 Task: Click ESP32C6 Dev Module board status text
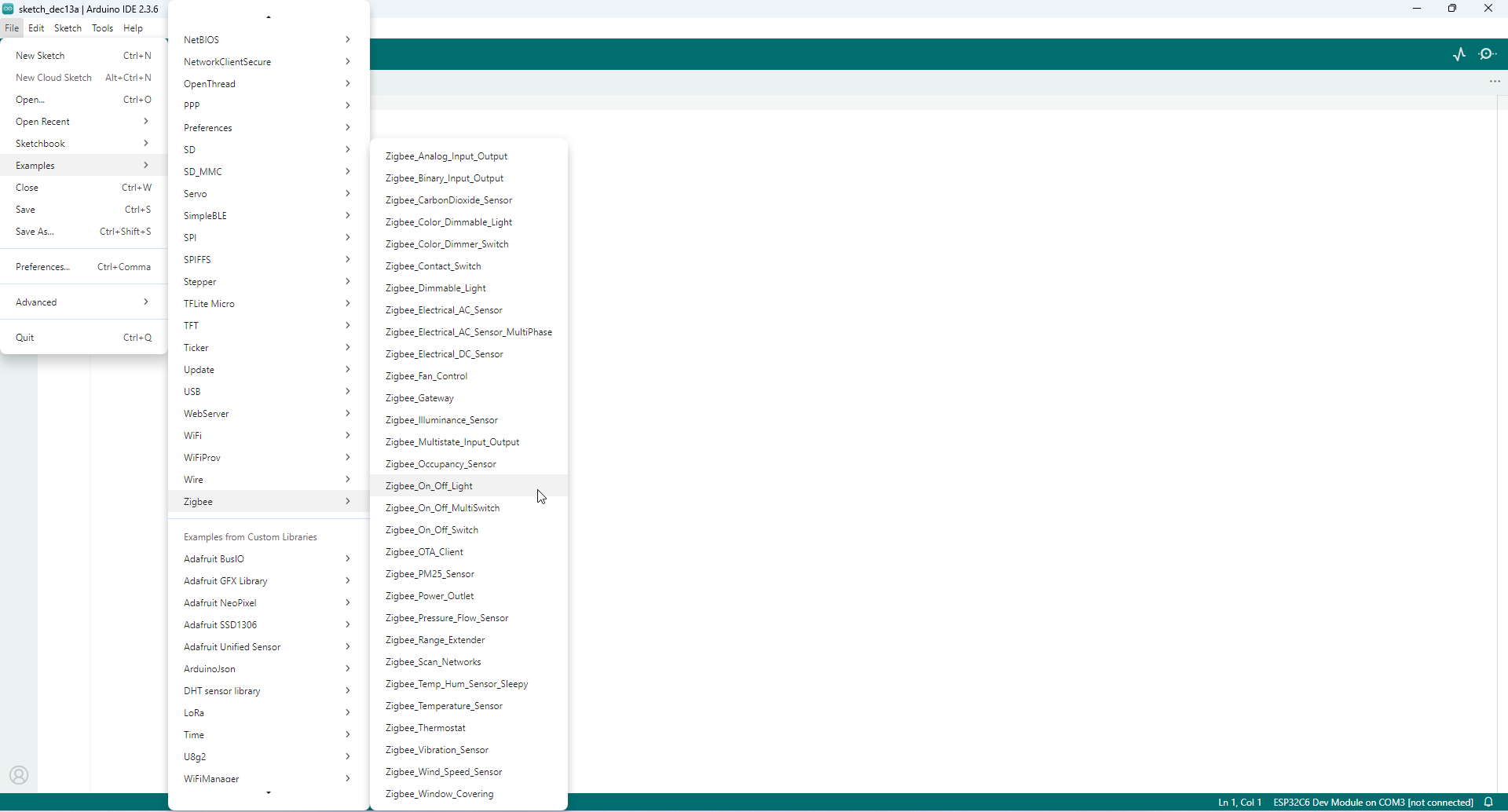click(x=1372, y=802)
